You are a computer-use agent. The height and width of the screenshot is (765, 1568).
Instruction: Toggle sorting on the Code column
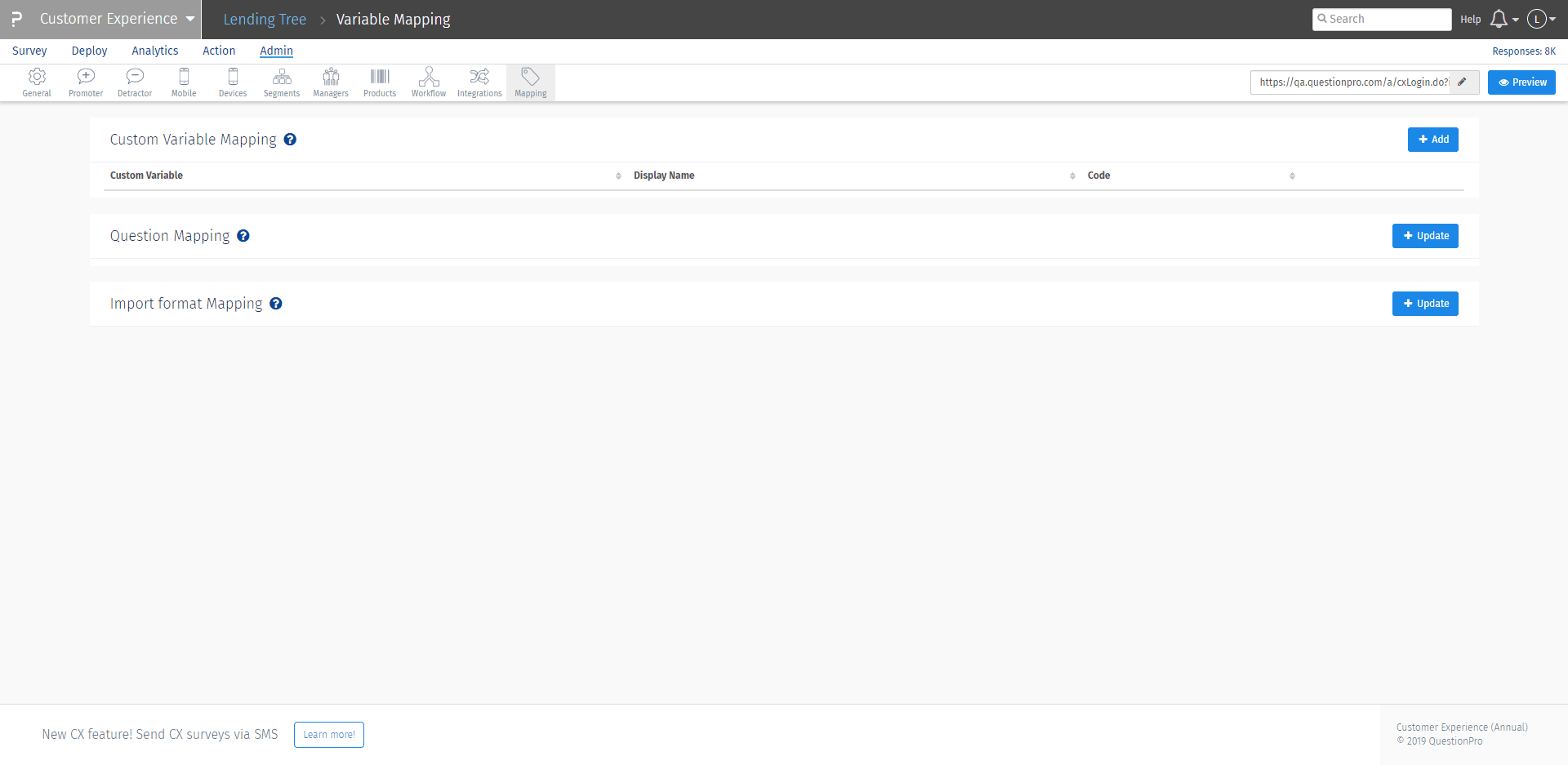tap(1292, 176)
